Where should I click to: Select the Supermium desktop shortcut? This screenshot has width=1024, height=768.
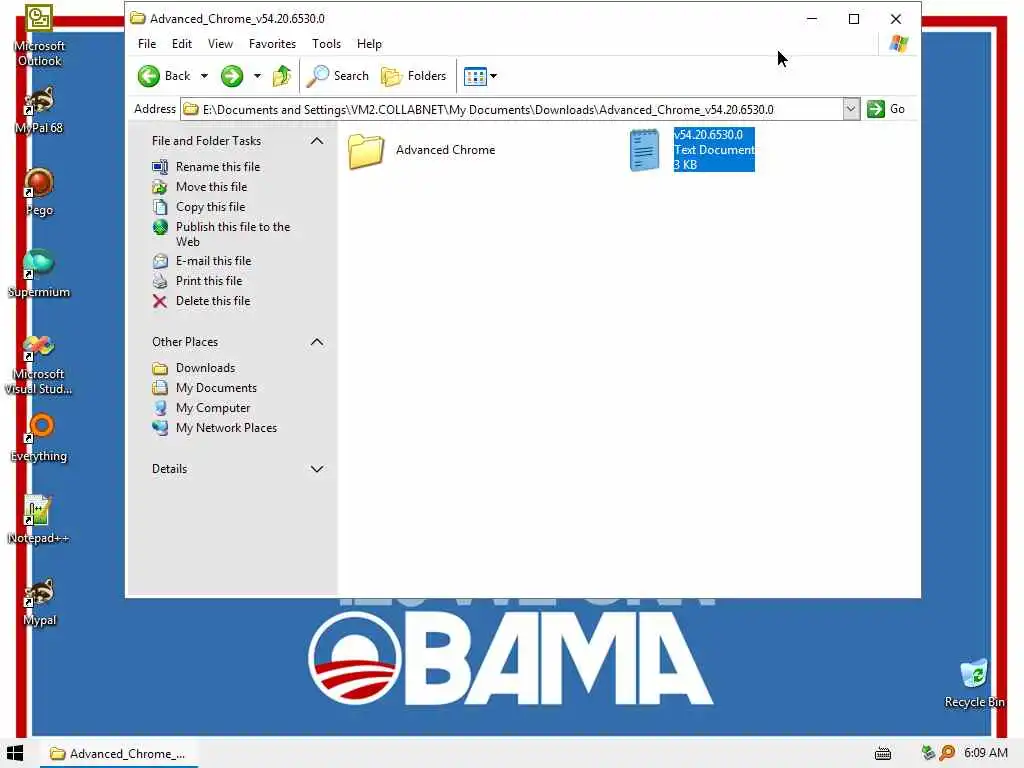click(x=39, y=274)
